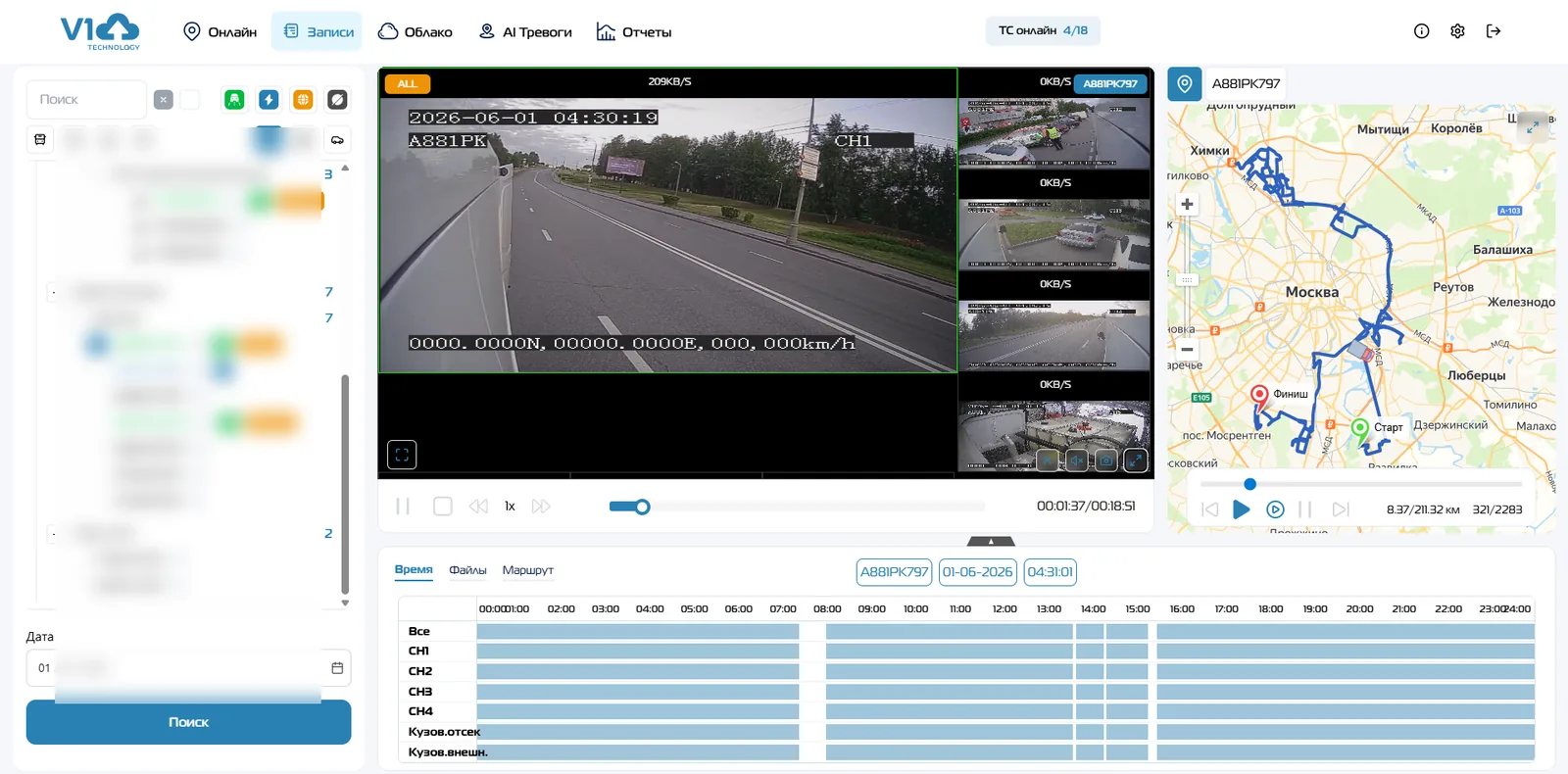The image size is (1568, 774).
Task: Stop the video playback
Action: [443, 507]
